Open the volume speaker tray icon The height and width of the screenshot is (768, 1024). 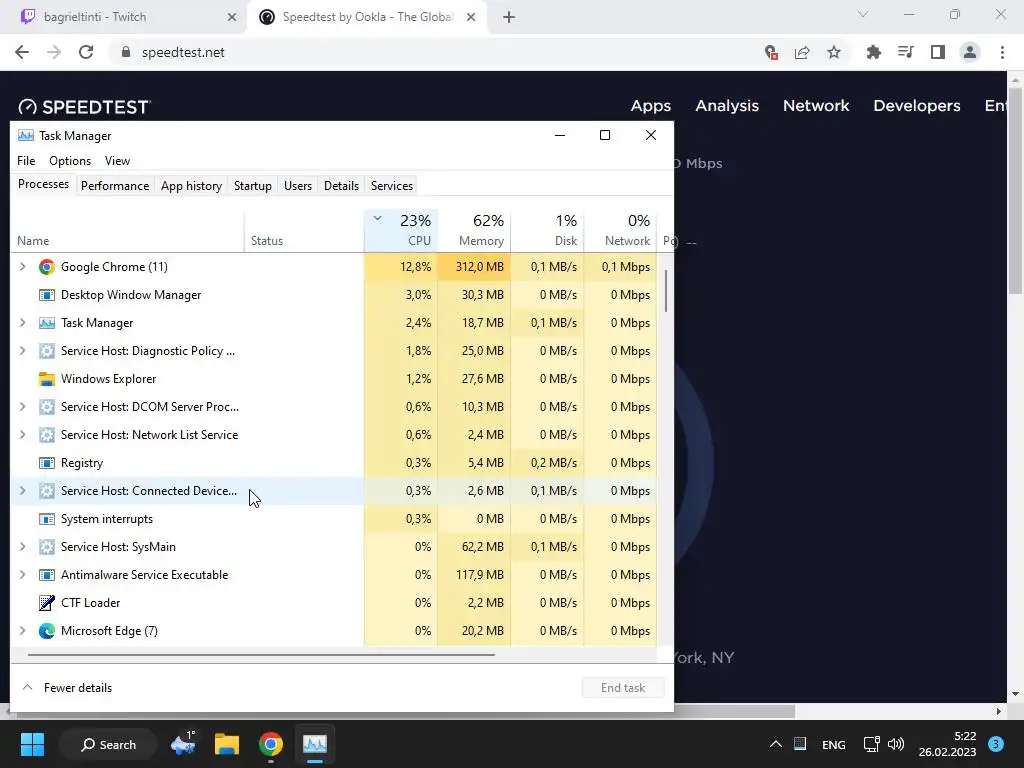pyautogui.click(x=896, y=744)
